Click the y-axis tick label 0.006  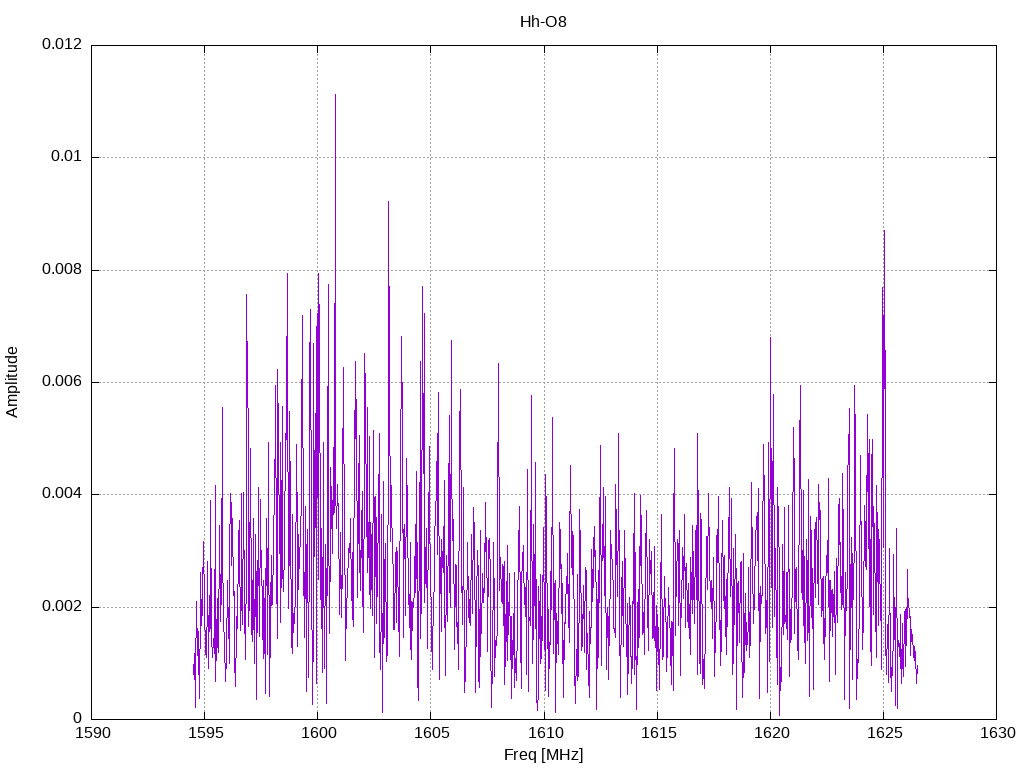(x=62, y=381)
